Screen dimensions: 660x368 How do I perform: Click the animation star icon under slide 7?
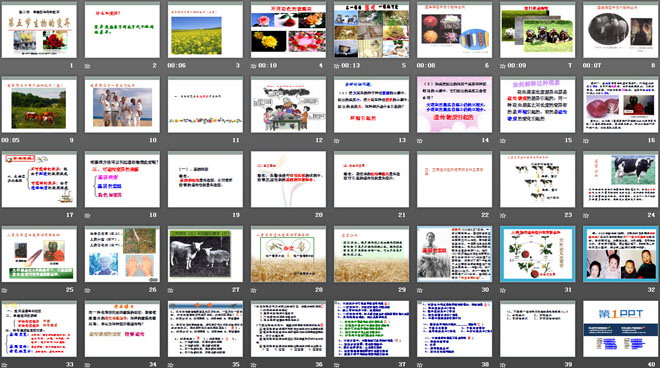[503, 66]
